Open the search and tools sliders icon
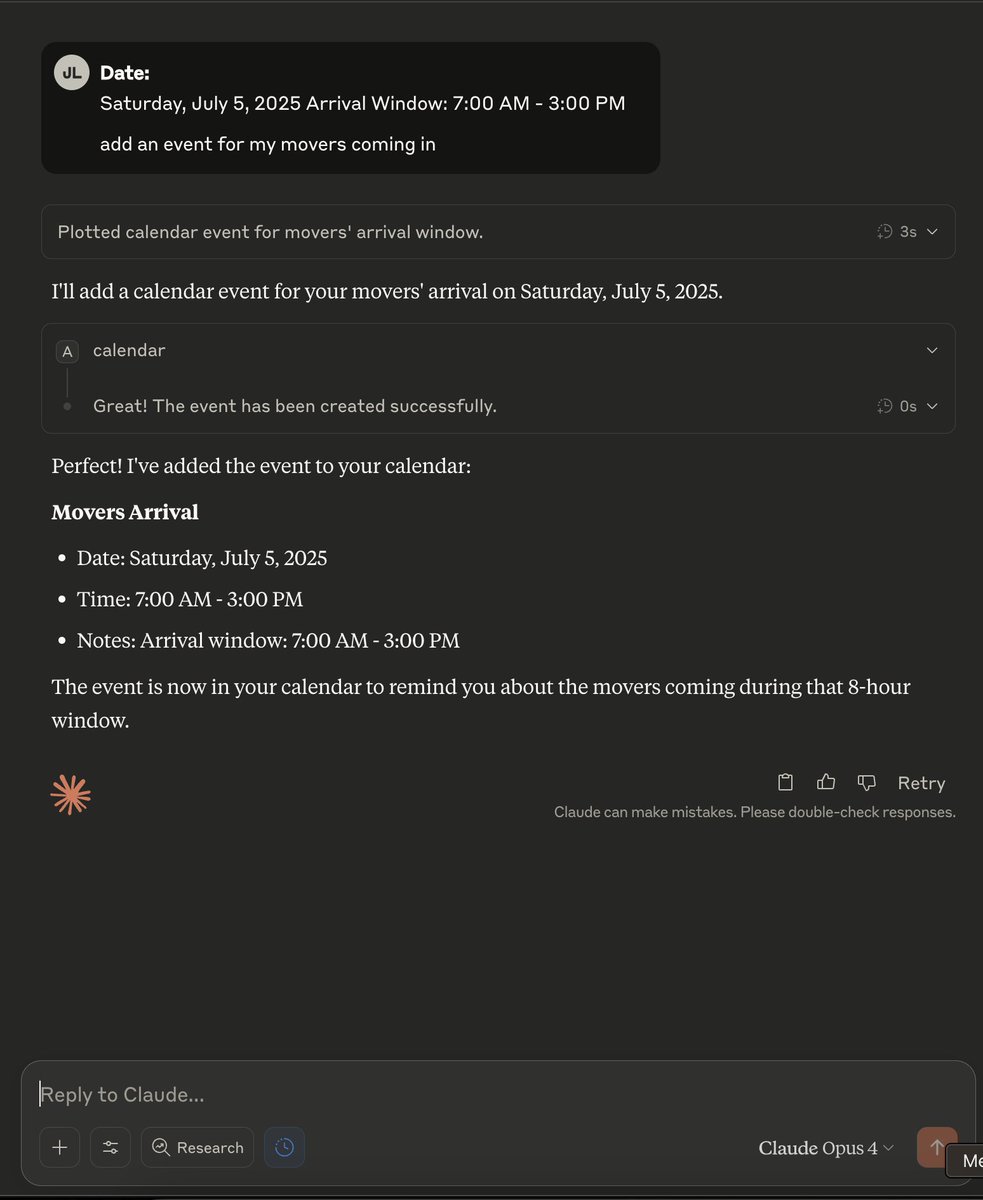 [110, 1147]
